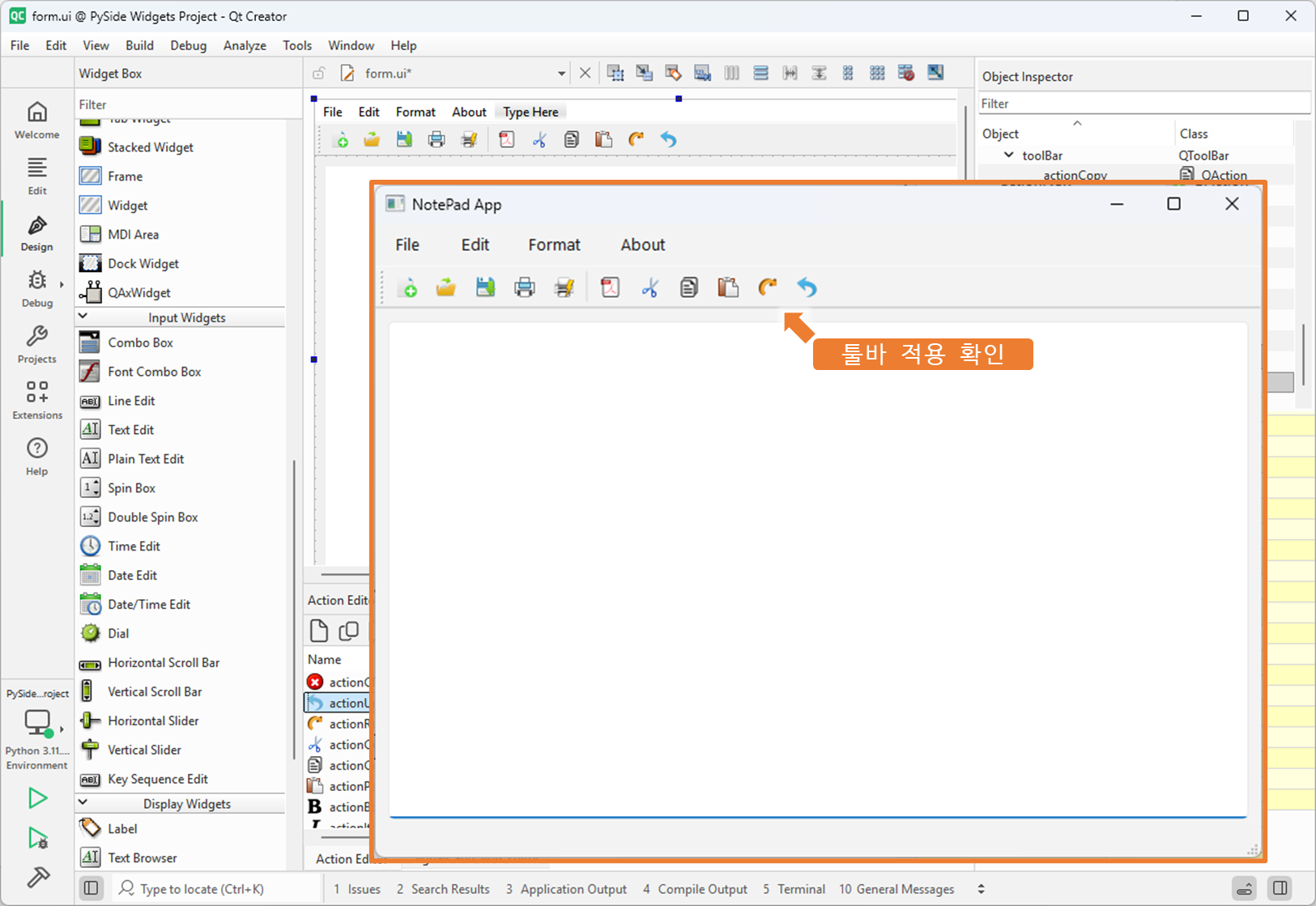Open Help mode in sidebar

37,457
